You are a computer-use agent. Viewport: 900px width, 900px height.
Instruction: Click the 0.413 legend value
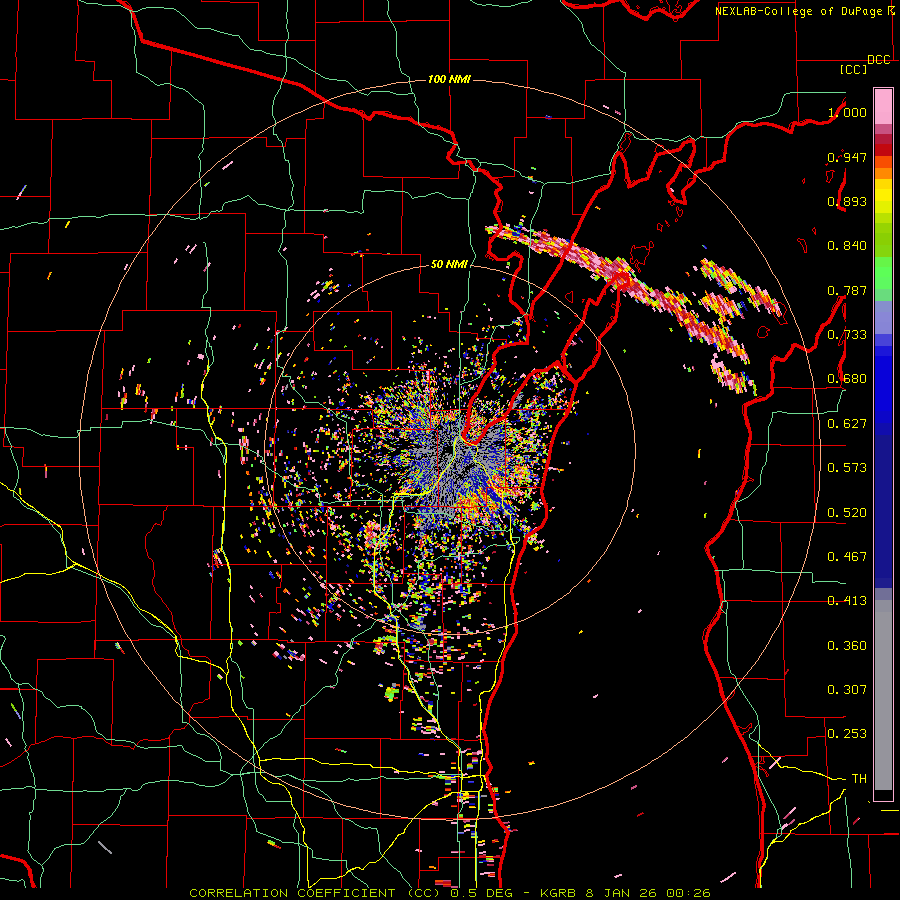click(847, 601)
